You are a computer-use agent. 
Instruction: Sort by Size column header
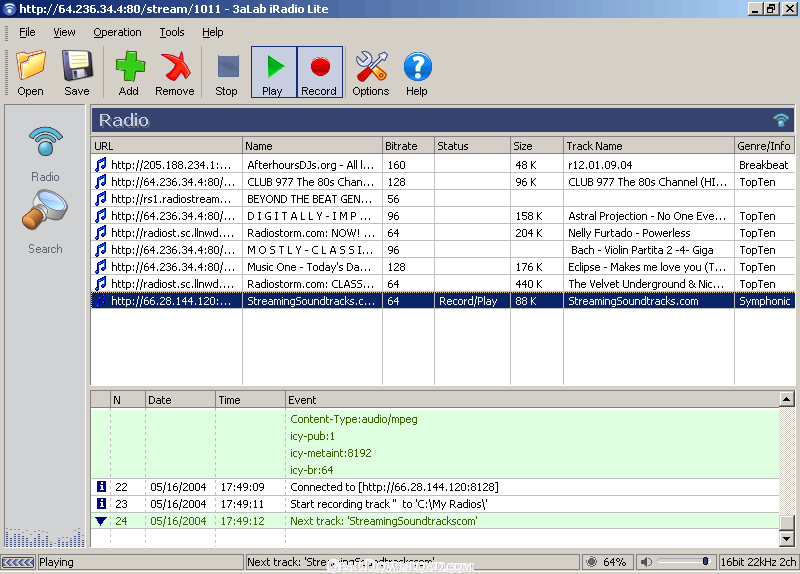tap(537, 146)
